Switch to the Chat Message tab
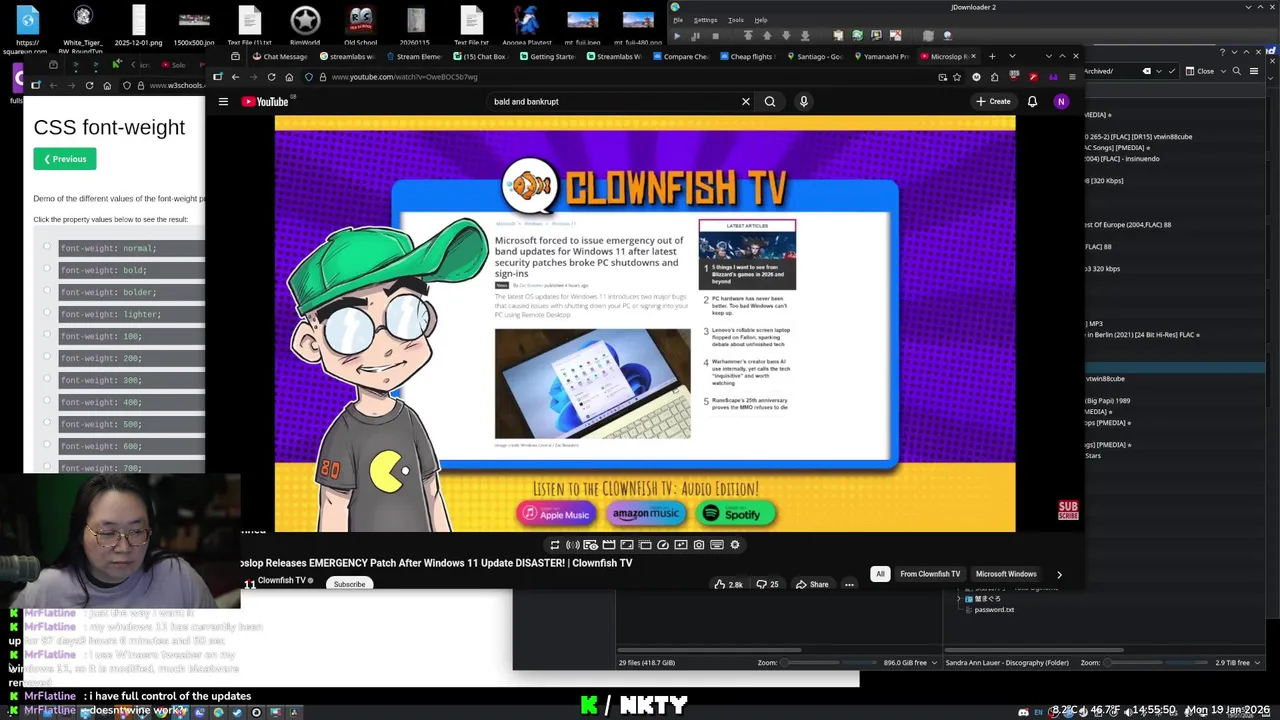 tap(278, 56)
